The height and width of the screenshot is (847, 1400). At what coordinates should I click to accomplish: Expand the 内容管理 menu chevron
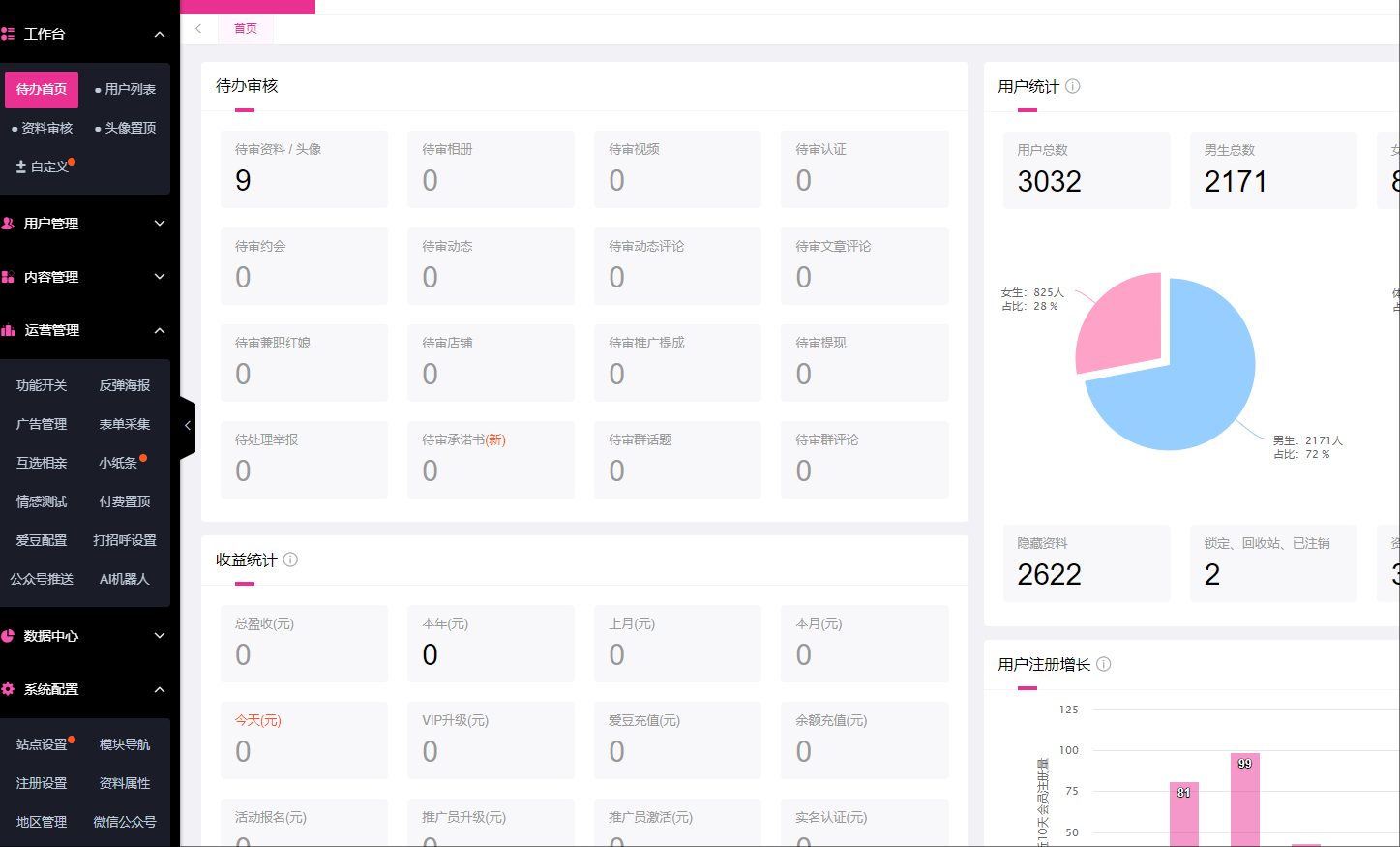(x=160, y=277)
